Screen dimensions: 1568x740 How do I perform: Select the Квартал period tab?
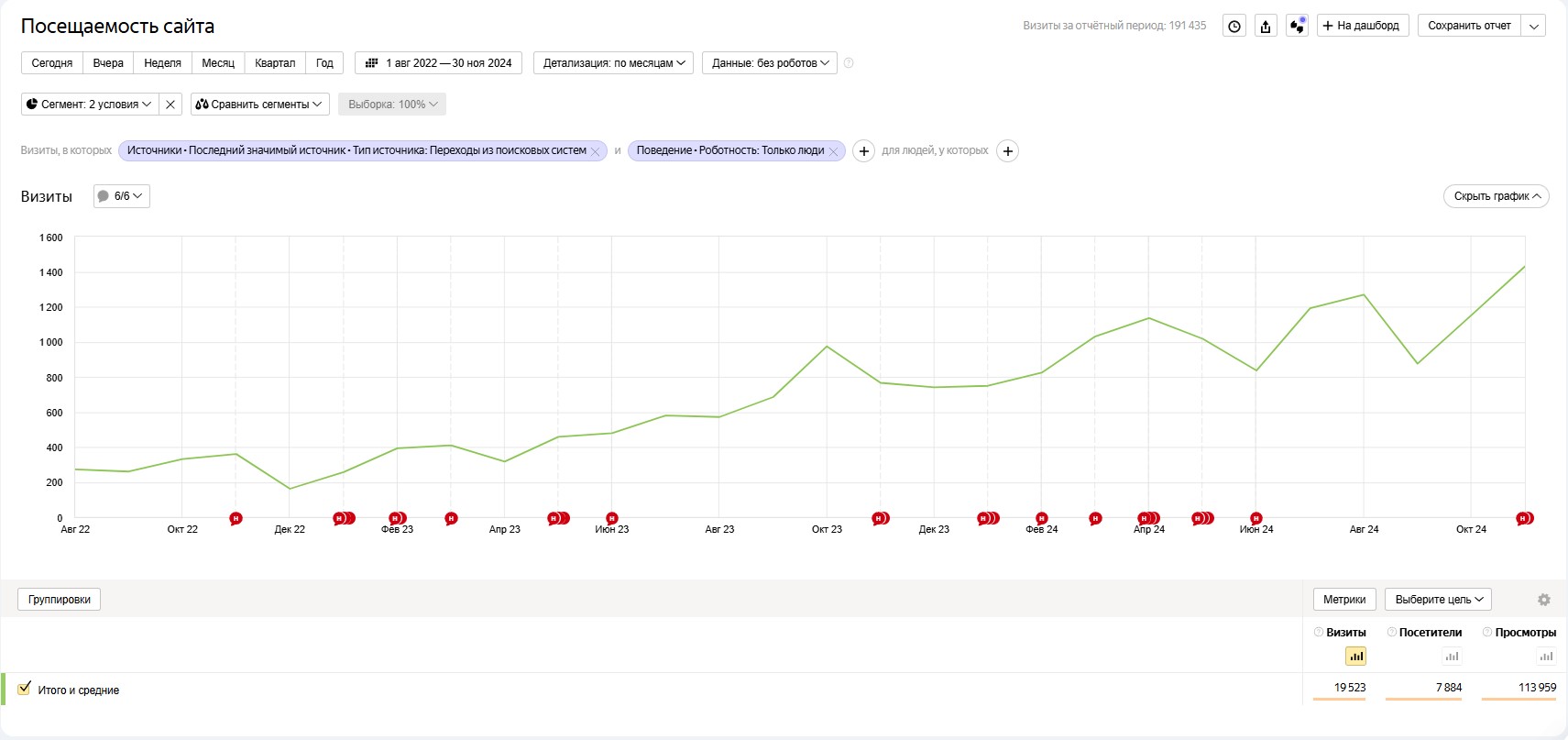pos(275,63)
